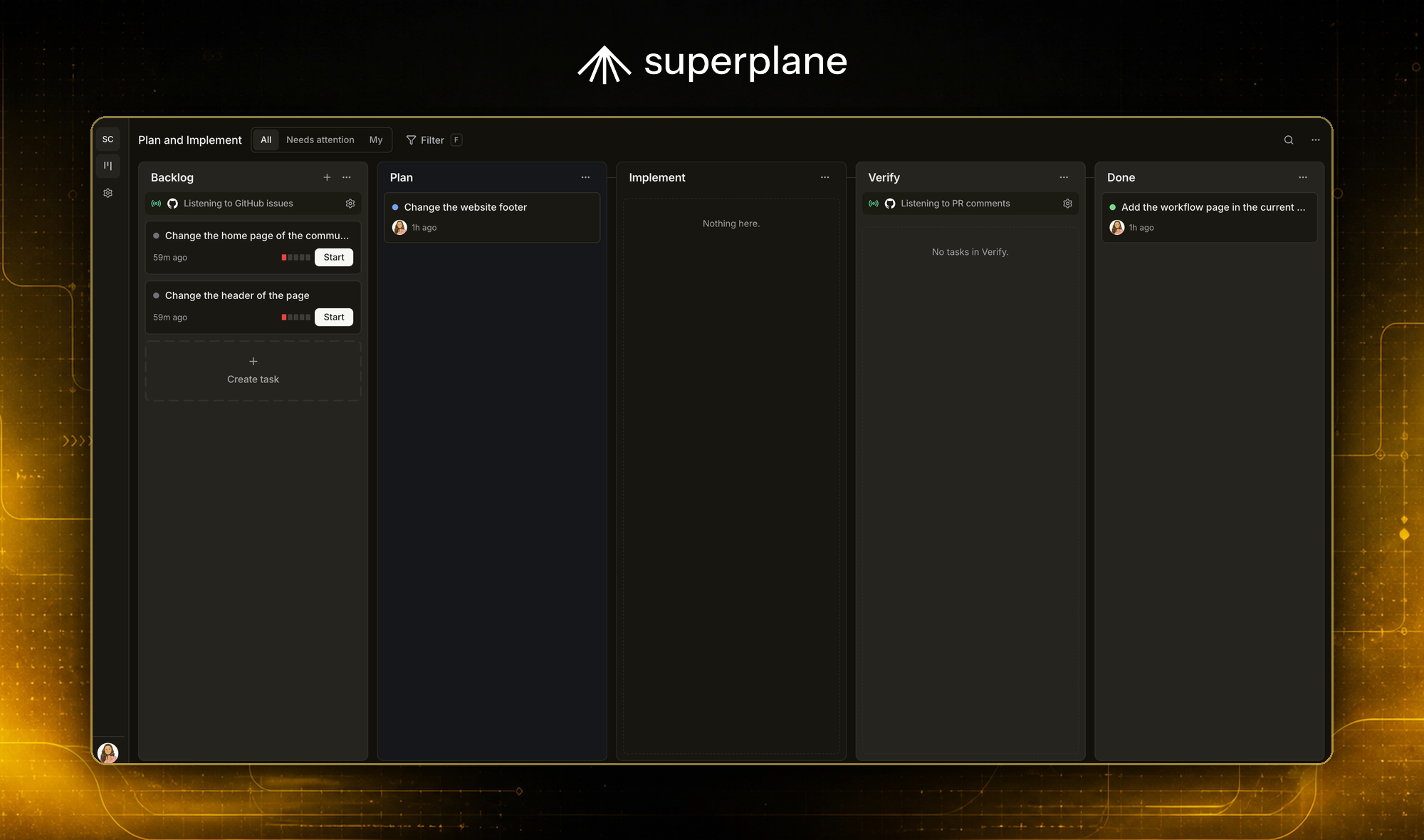1424x840 pixels.
Task: Click the Listening to PR comments label
Action: click(956, 204)
